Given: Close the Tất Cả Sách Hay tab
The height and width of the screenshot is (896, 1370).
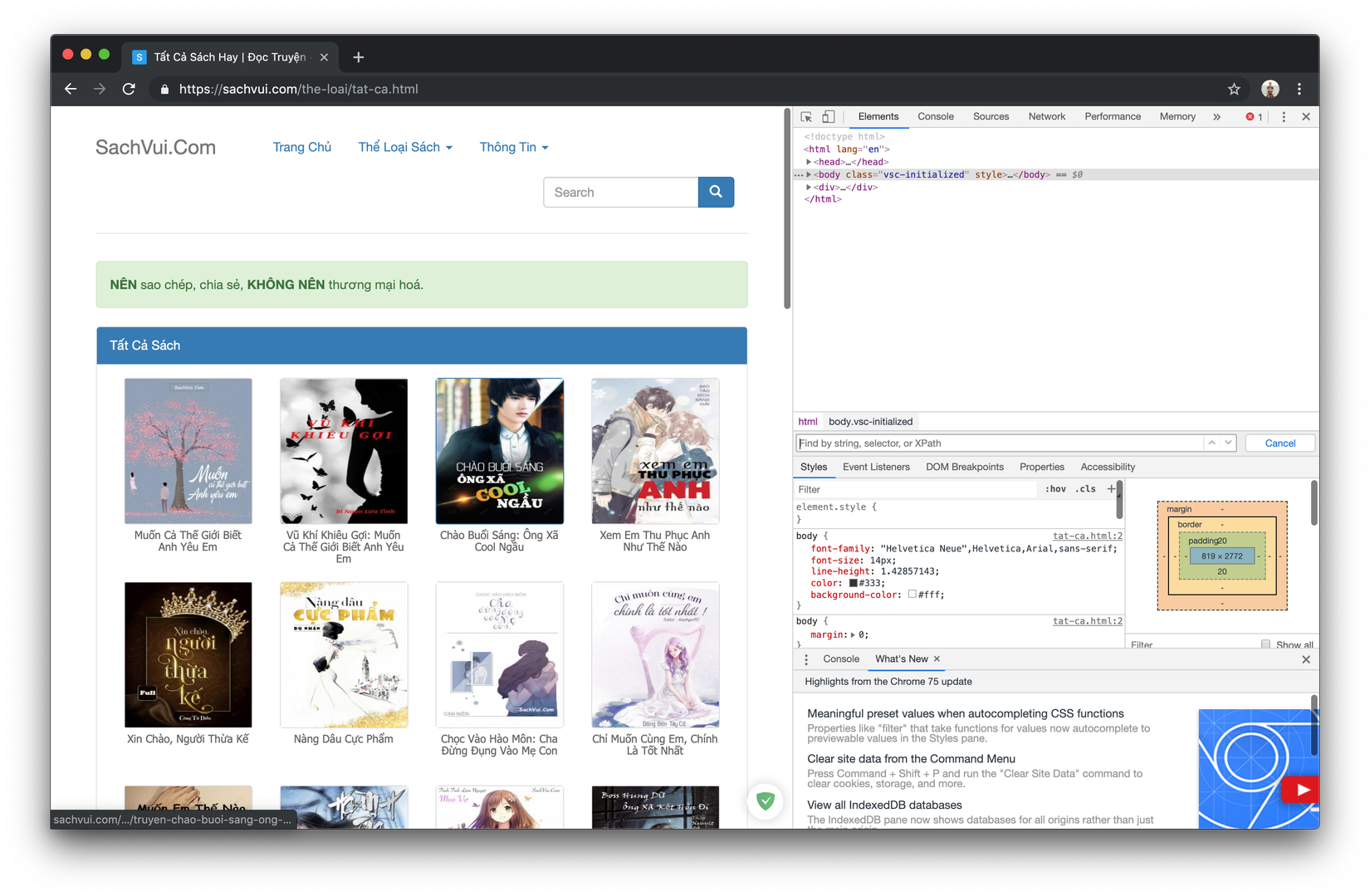Looking at the screenshot, I should pyautogui.click(x=324, y=57).
